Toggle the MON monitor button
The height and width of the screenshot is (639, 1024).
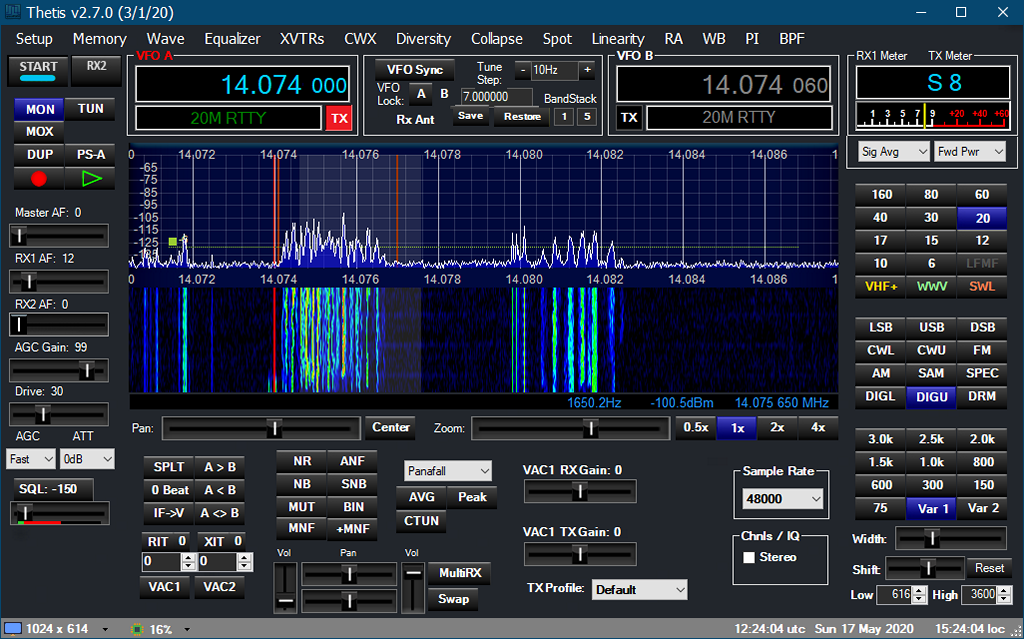39,109
